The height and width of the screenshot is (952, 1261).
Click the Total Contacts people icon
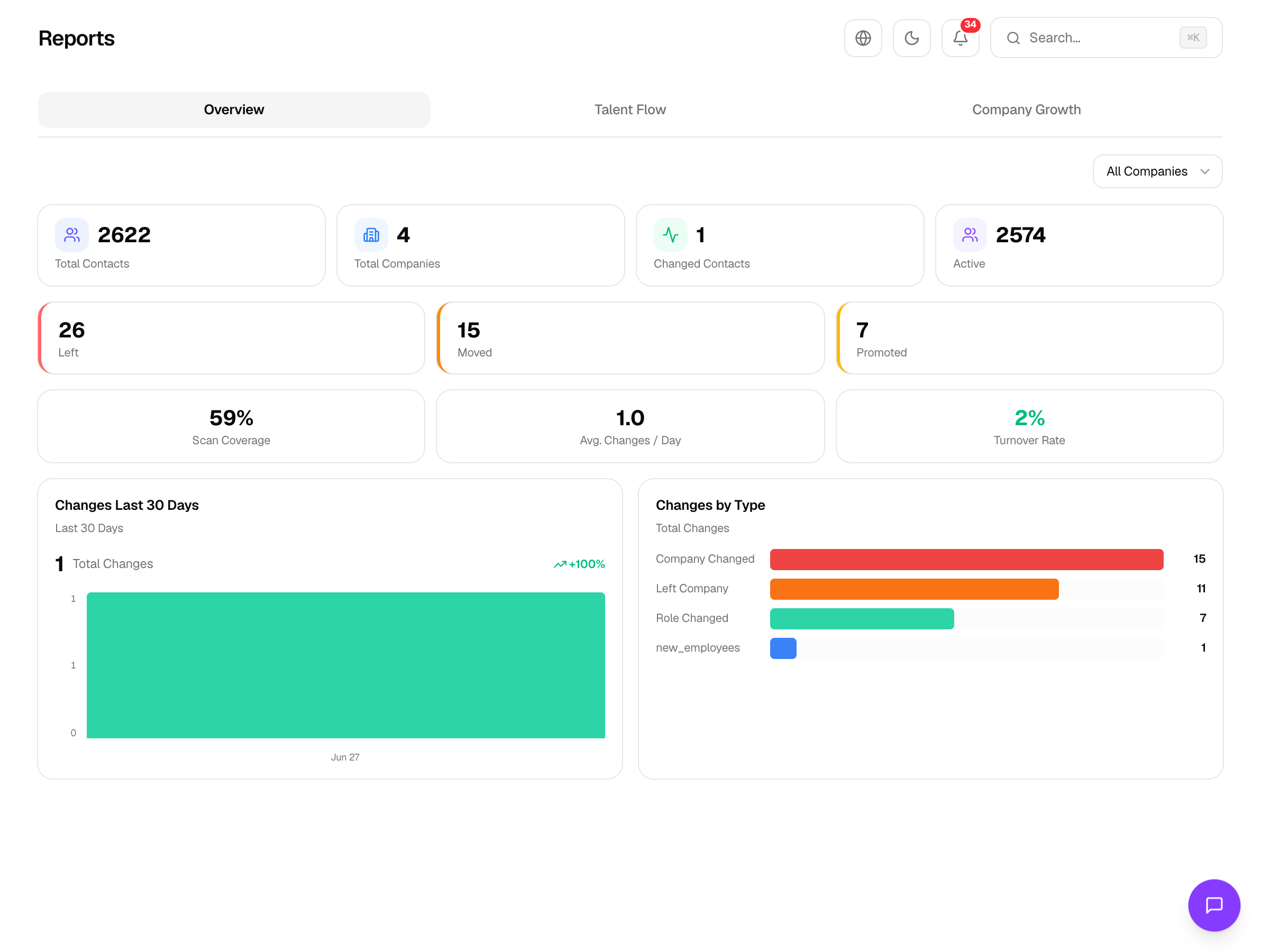(x=72, y=235)
